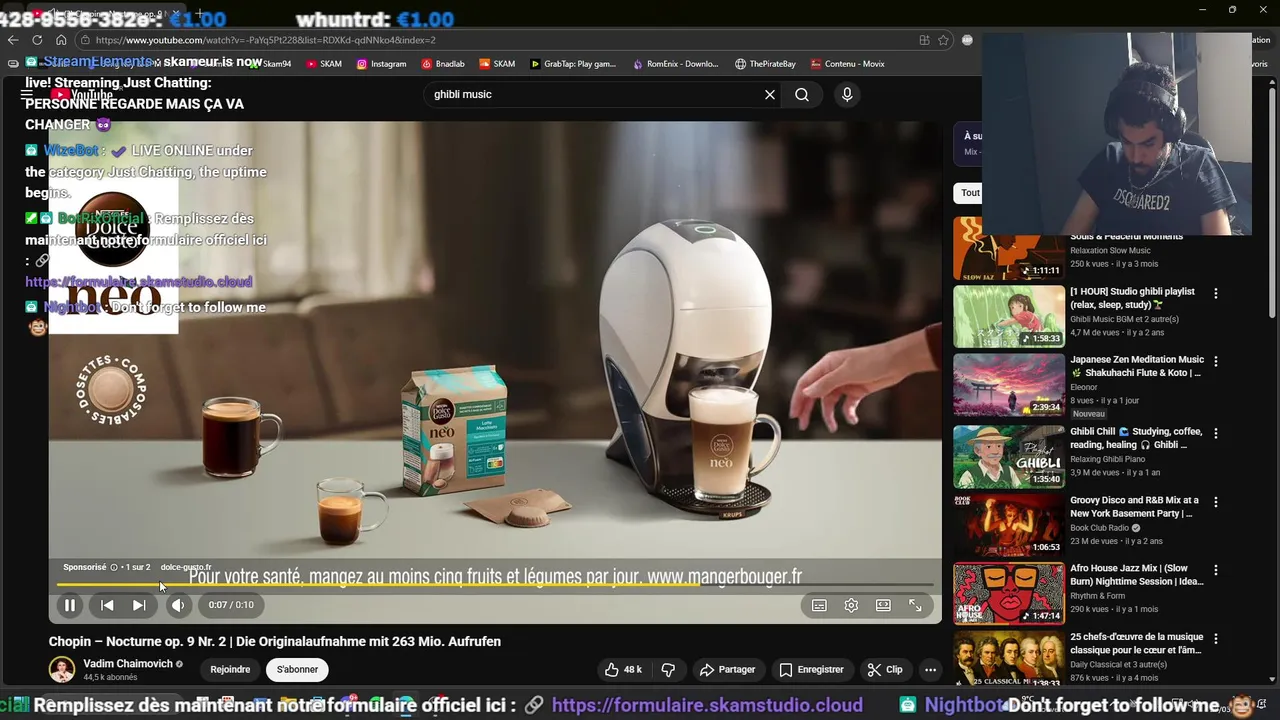Click the Partager share button
The image size is (1280, 720).
pyautogui.click(x=727, y=669)
